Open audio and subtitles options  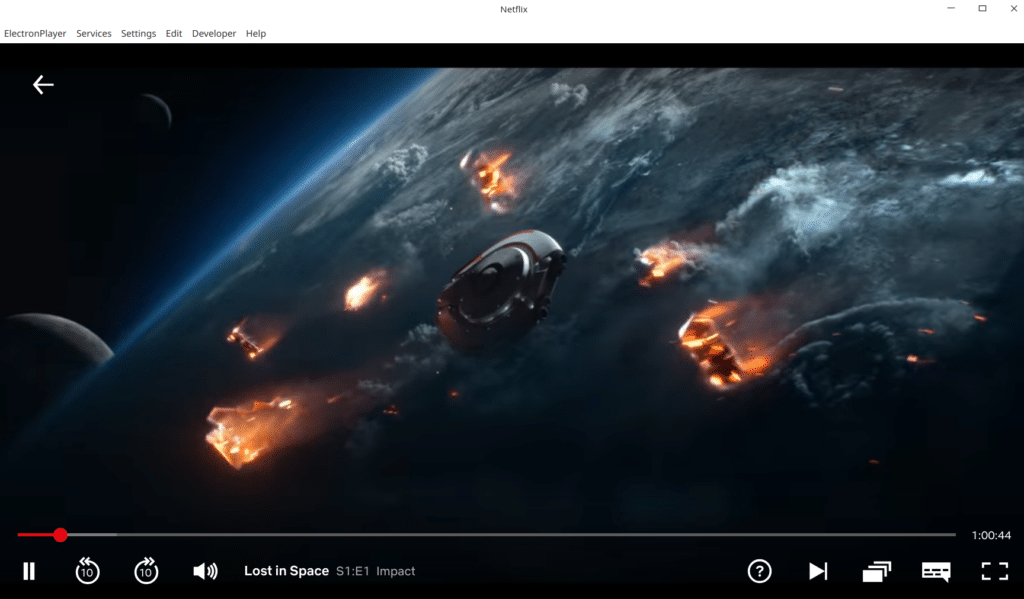coord(936,571)
